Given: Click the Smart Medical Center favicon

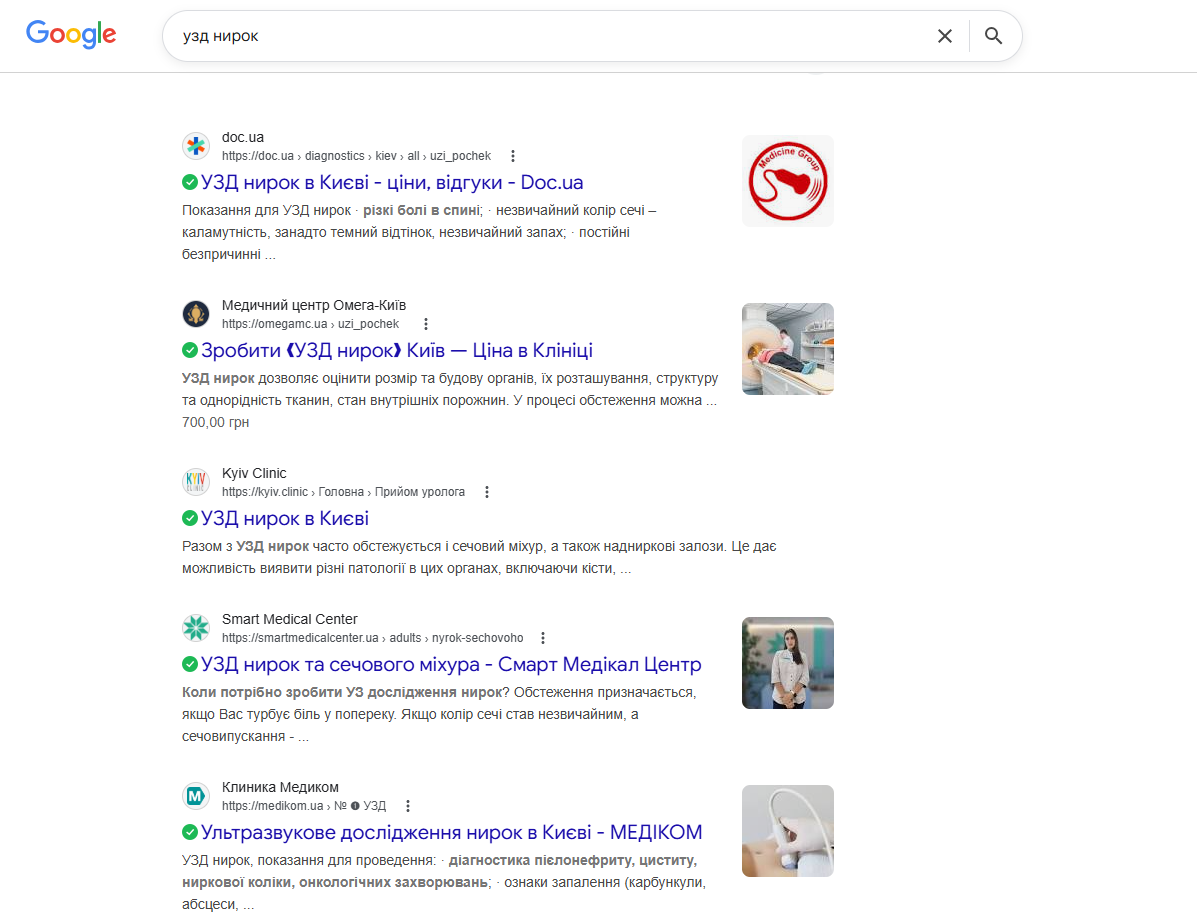Looking at the screenshot, I should tap(196, 627).
